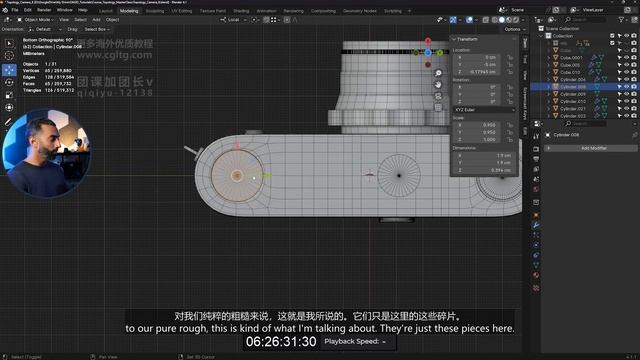Viewport: 640px width, 360px height.
Task: Select the Move tool
Action: click(x=9, y=70)
